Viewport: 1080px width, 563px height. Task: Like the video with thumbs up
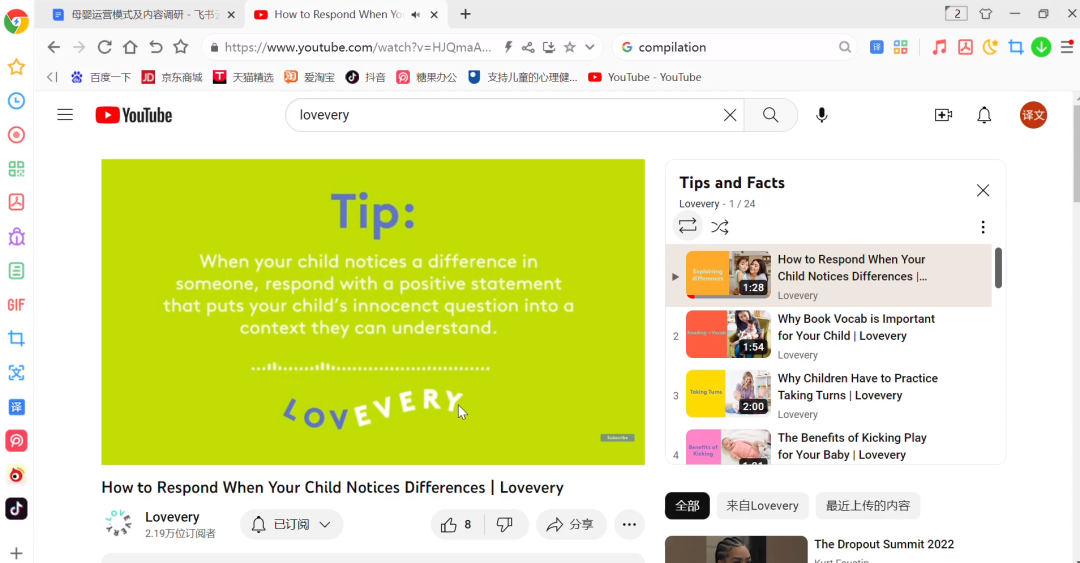pyautogui.click(x=456, y=524)
